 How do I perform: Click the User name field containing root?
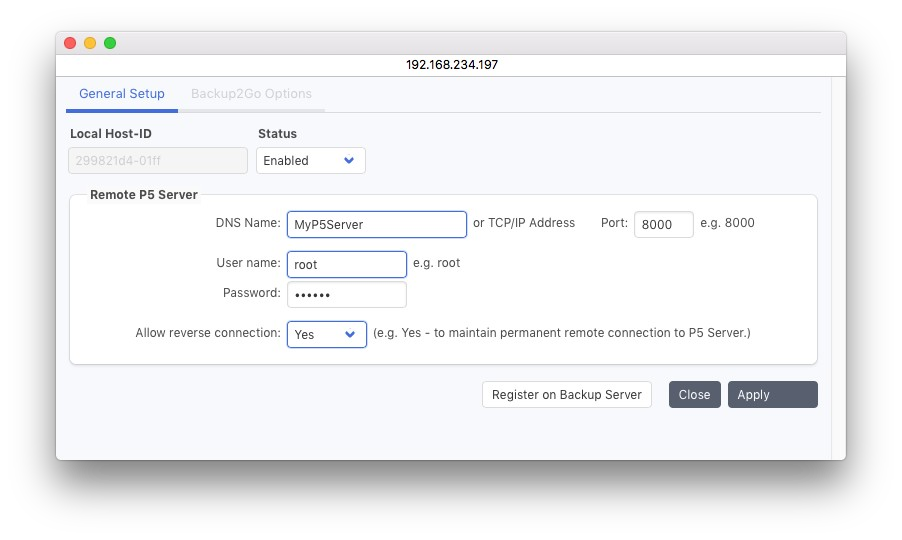tap(346, 264)
